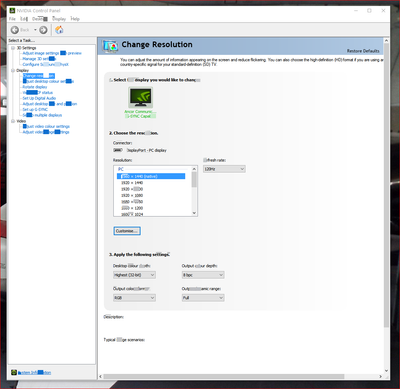400x389 pixels.
Task: Click the horizontal scrollbar left arrow
Action: [x=101, y=377]
